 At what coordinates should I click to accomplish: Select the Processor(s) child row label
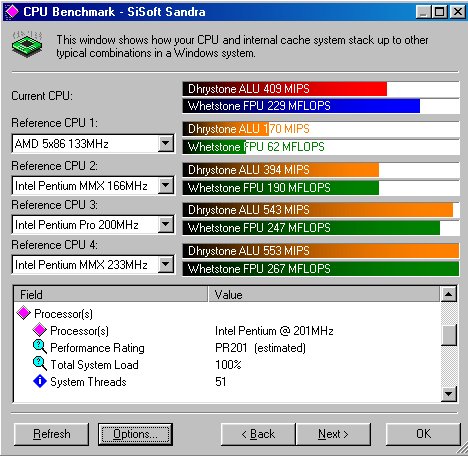tap(79, 331)
